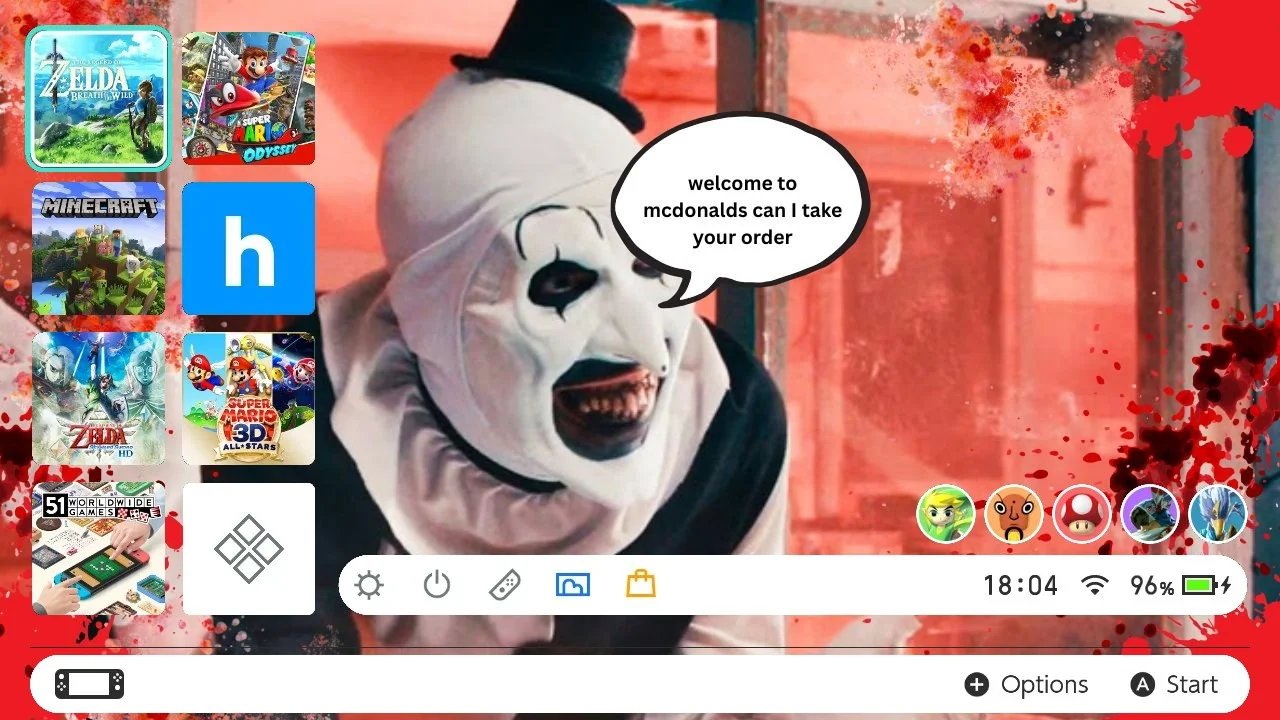Select the blue Zora character user avatar
The height and width of the screenshot is (720, 1280).
1218,514
